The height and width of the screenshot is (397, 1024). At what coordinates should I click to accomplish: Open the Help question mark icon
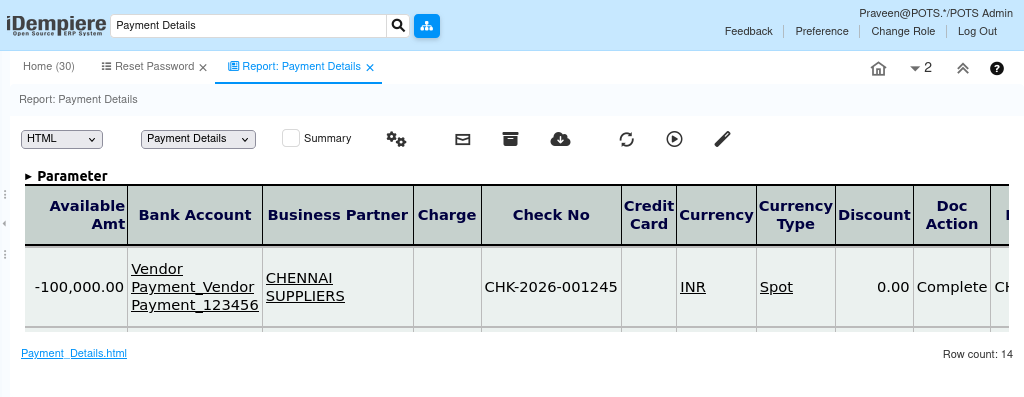997,68
